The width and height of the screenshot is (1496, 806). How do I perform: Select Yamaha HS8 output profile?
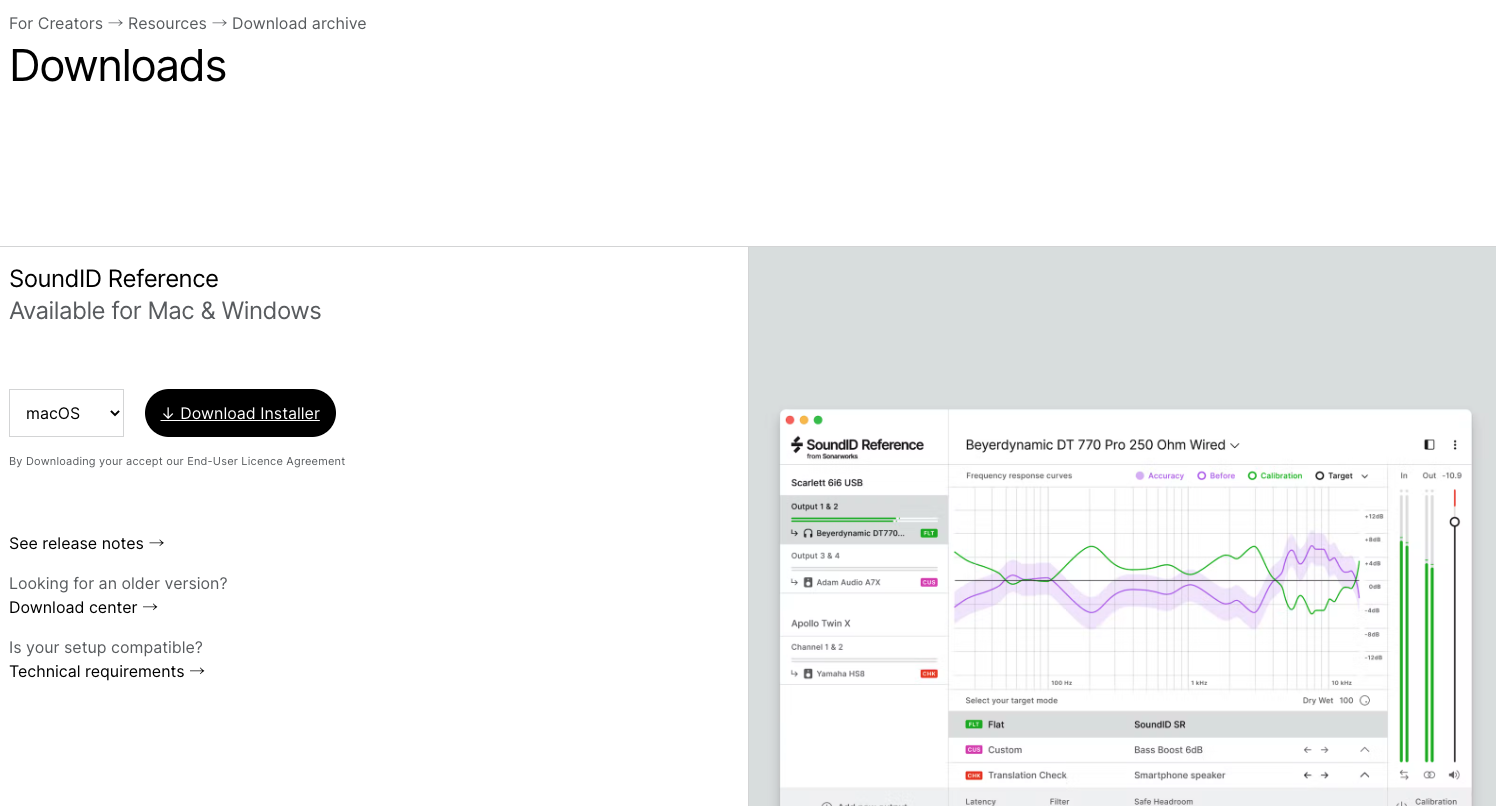[840, 674]
